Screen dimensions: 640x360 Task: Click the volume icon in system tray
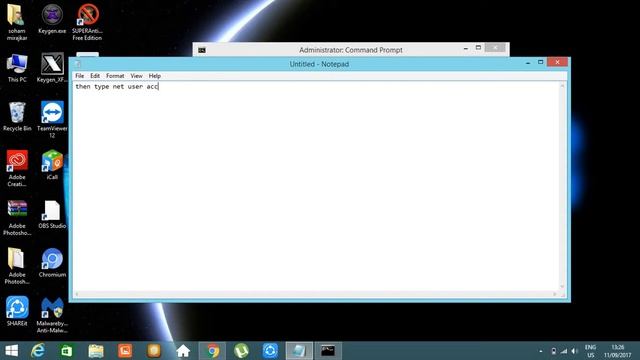click(x=575, y=351)
